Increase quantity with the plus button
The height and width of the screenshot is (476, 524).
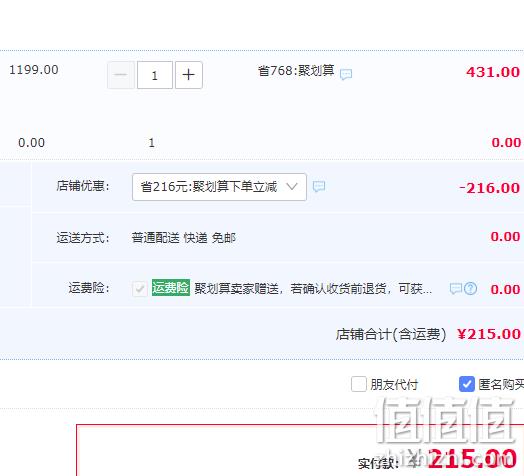pyautogui.click(x=188, y=75)
